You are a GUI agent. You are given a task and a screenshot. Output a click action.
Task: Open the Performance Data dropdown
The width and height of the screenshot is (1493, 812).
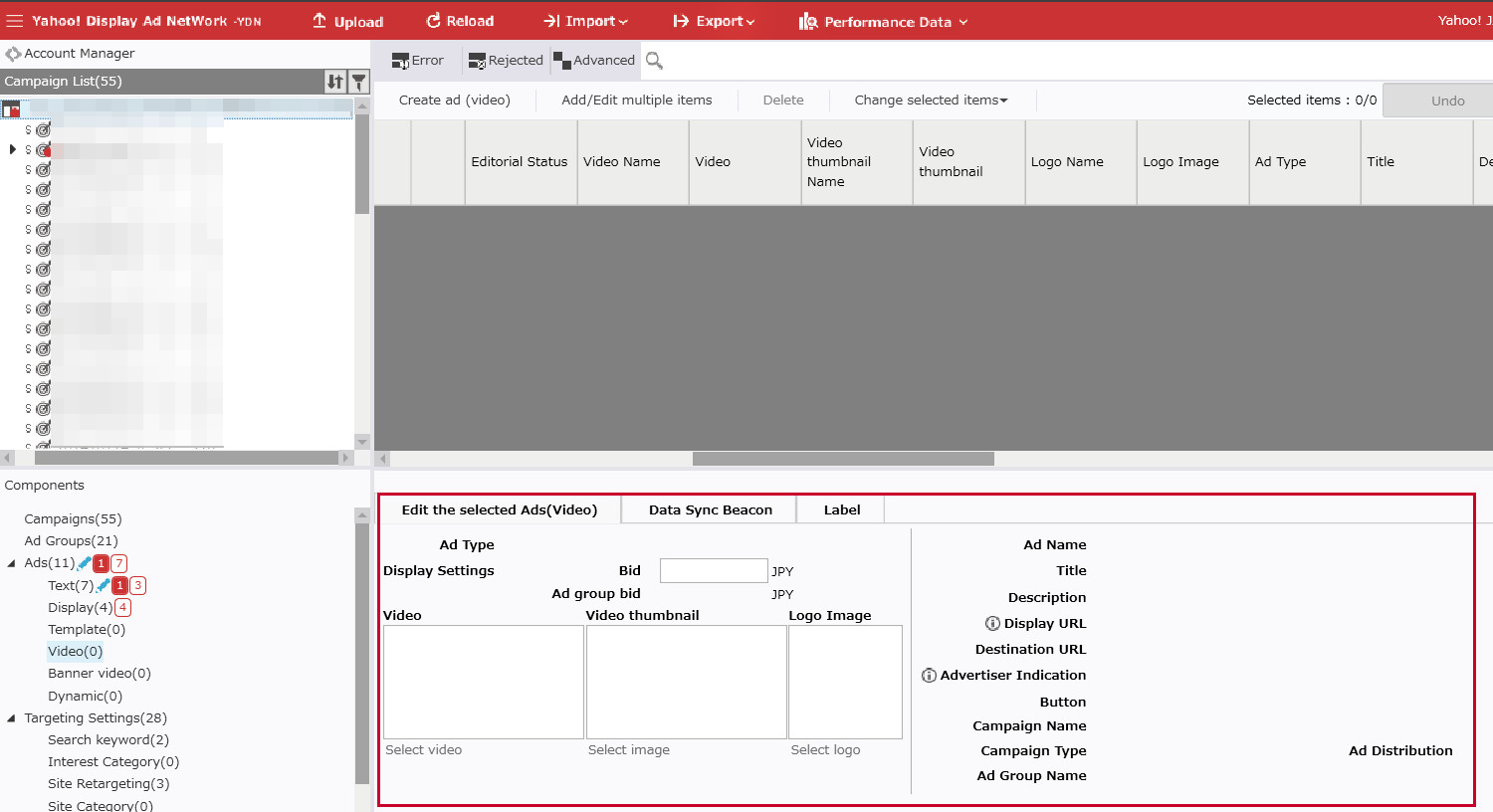pos(883,21)
